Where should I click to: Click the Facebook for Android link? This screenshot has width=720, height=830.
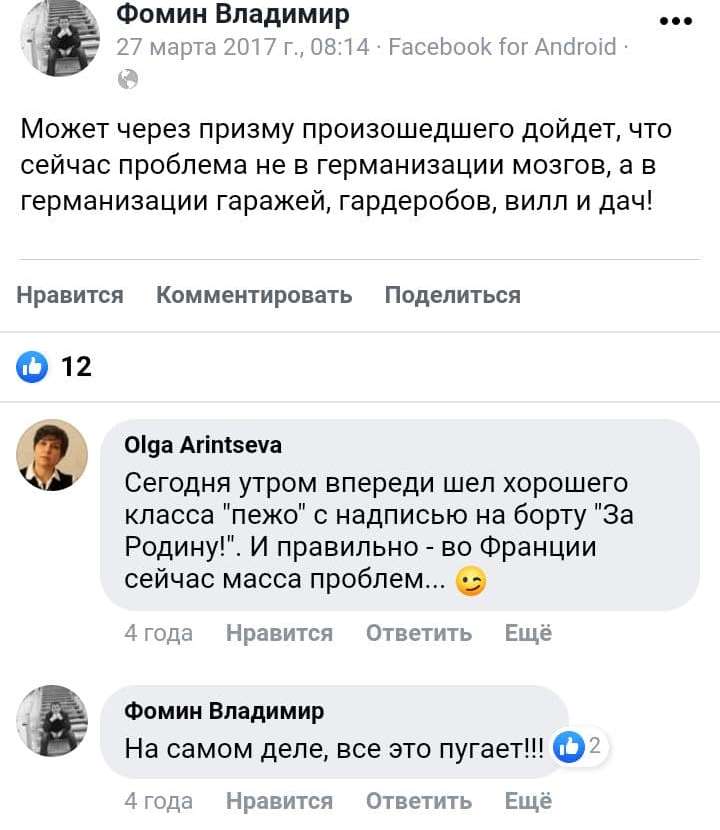(502, 47)
